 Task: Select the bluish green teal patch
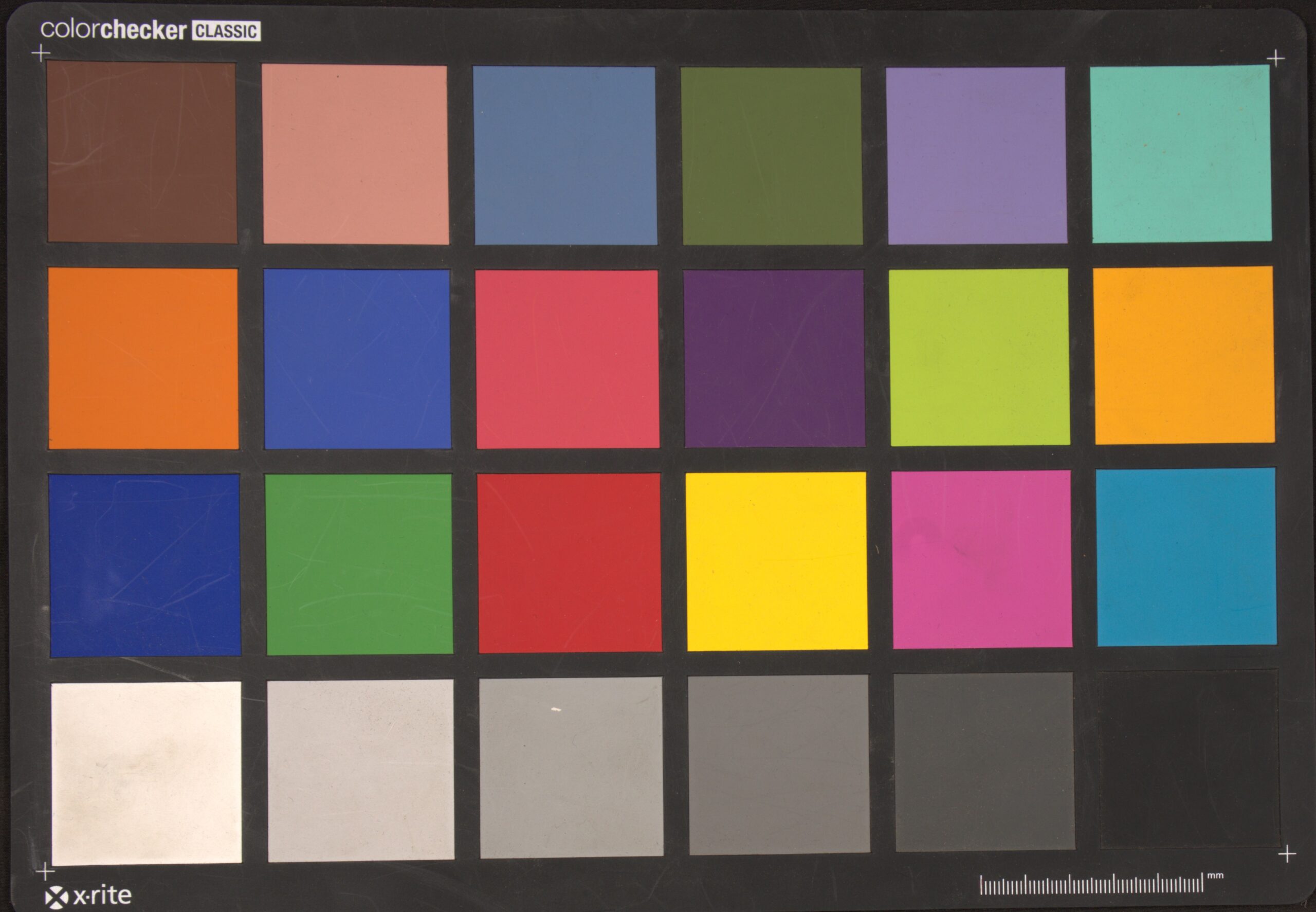(1181, 154)
